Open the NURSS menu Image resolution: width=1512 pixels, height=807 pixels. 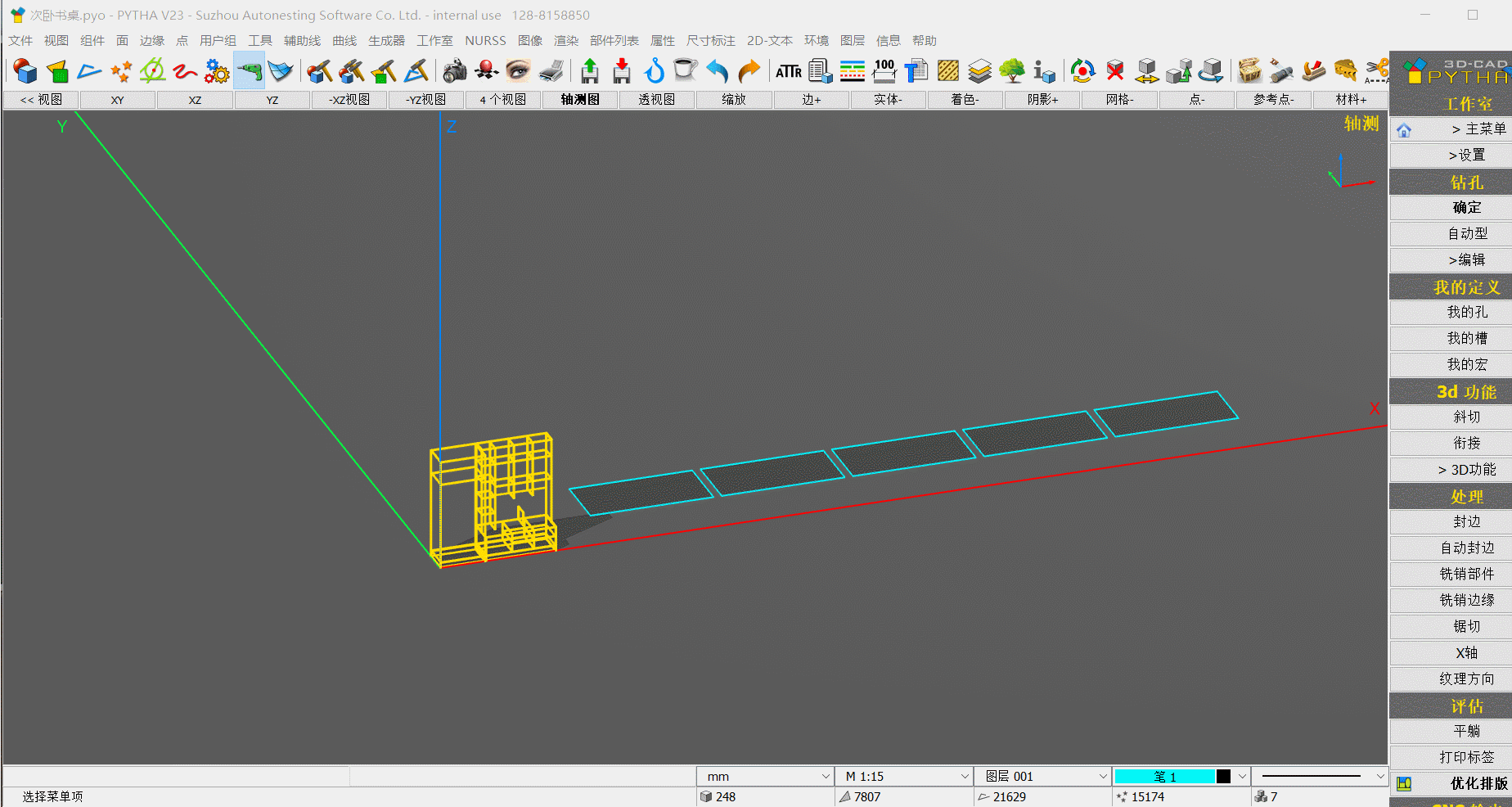(x=485, y=40)
